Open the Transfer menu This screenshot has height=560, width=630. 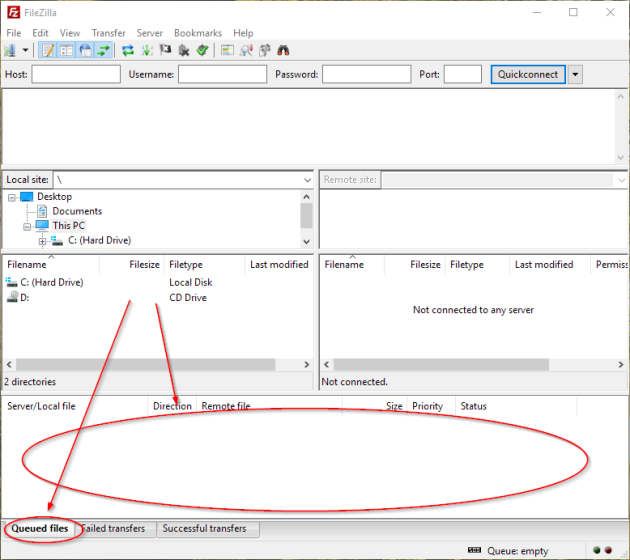109,33
